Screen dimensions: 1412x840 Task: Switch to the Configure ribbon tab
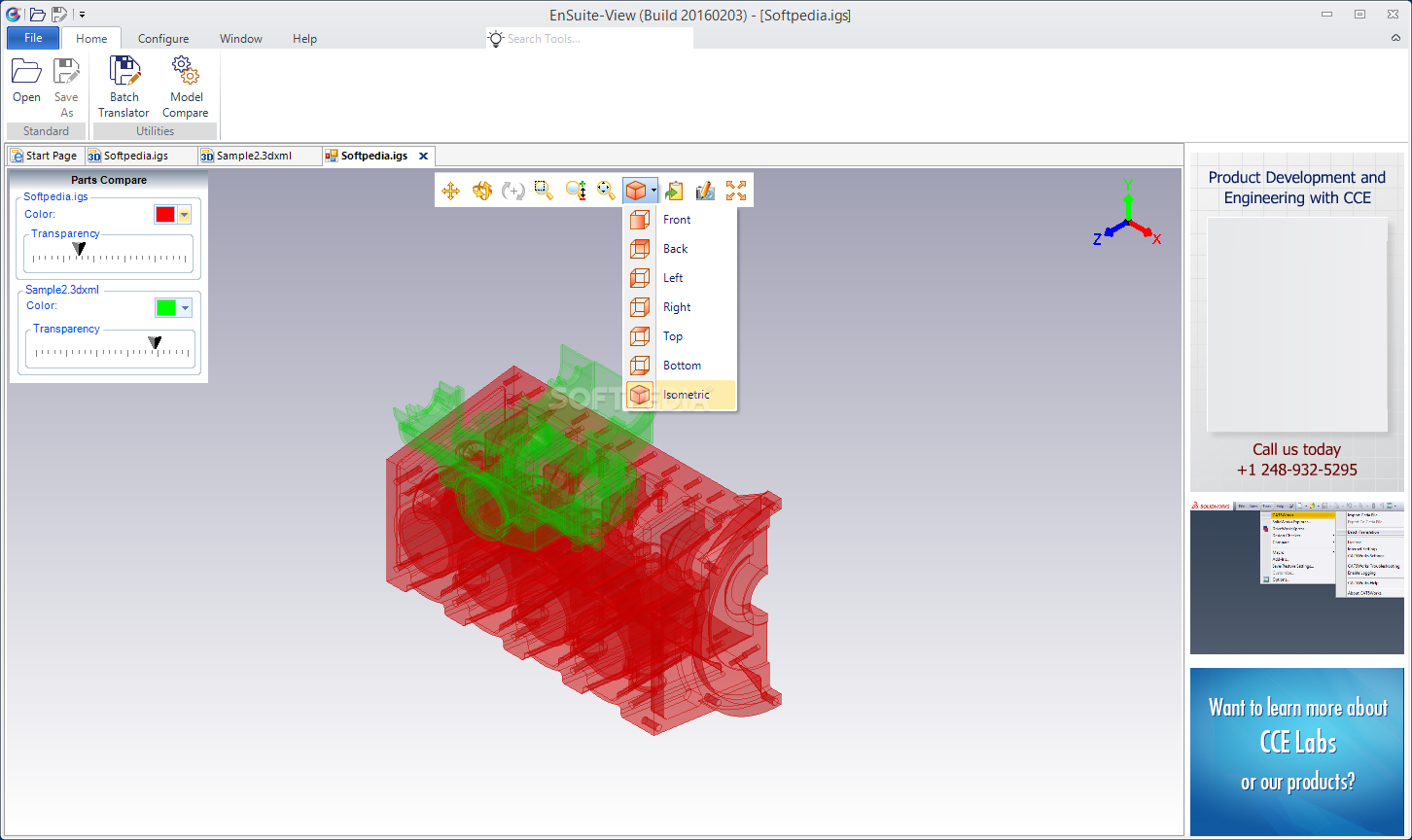point(163,39)
